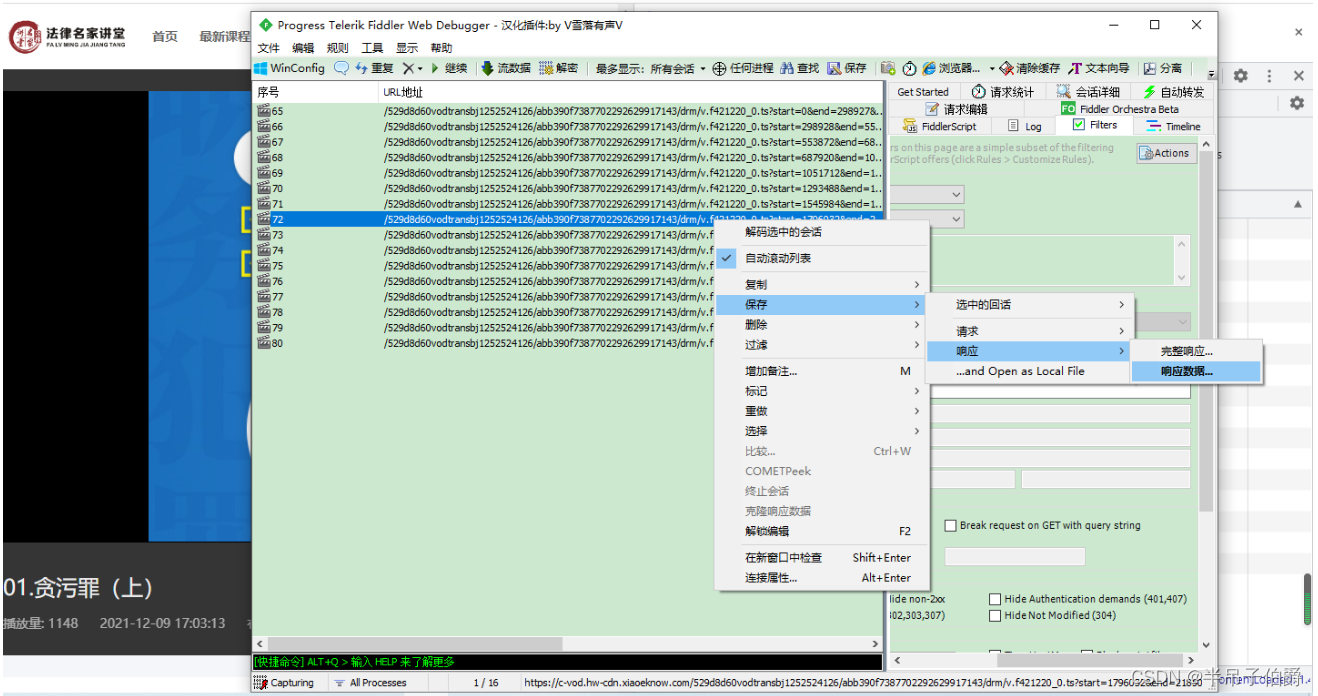This screenshot has width=1318, height=696.
Task: Switch to the Get Started tab
Action: (x=923, y=92)
